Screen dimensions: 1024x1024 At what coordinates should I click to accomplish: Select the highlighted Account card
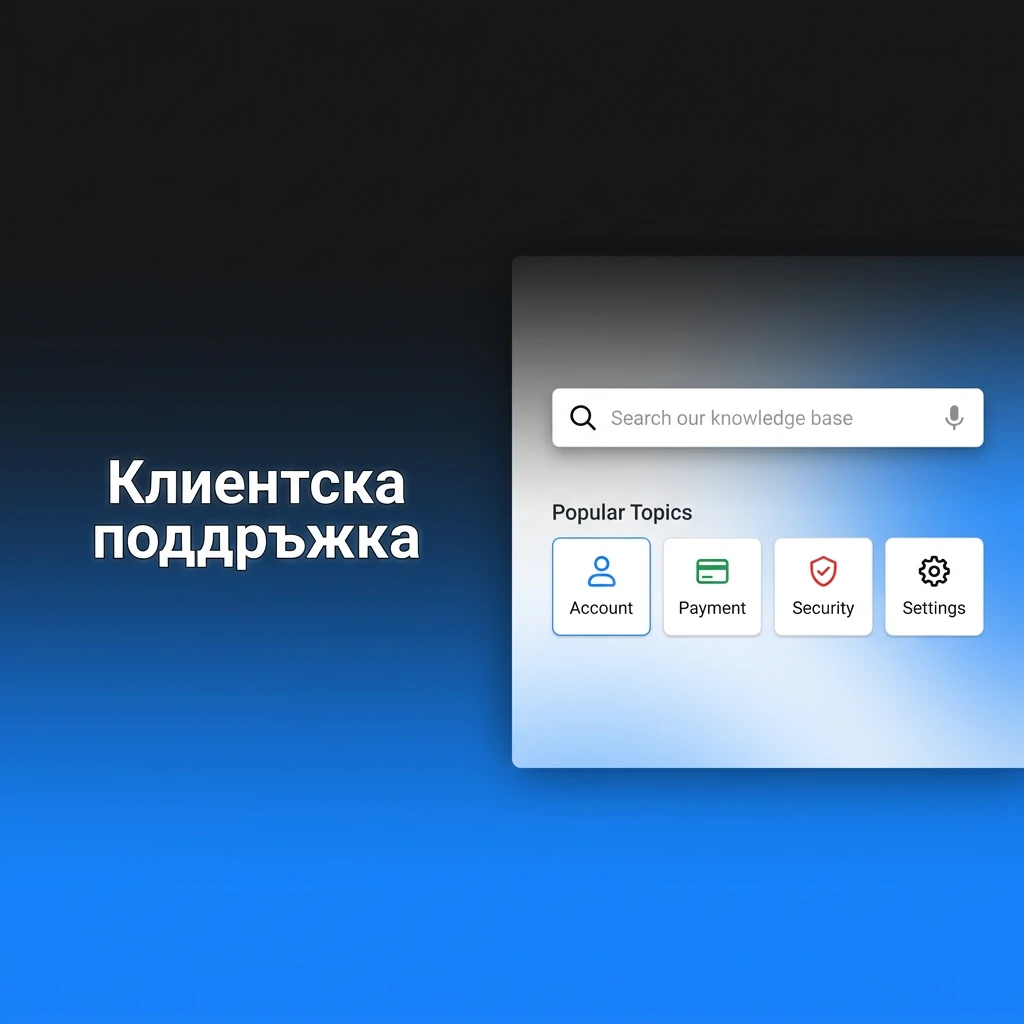point(601,587)
